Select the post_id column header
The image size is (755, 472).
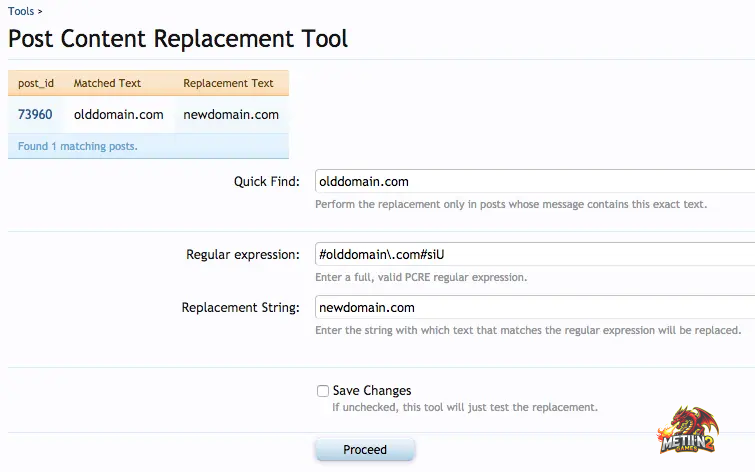click(36, 83)
